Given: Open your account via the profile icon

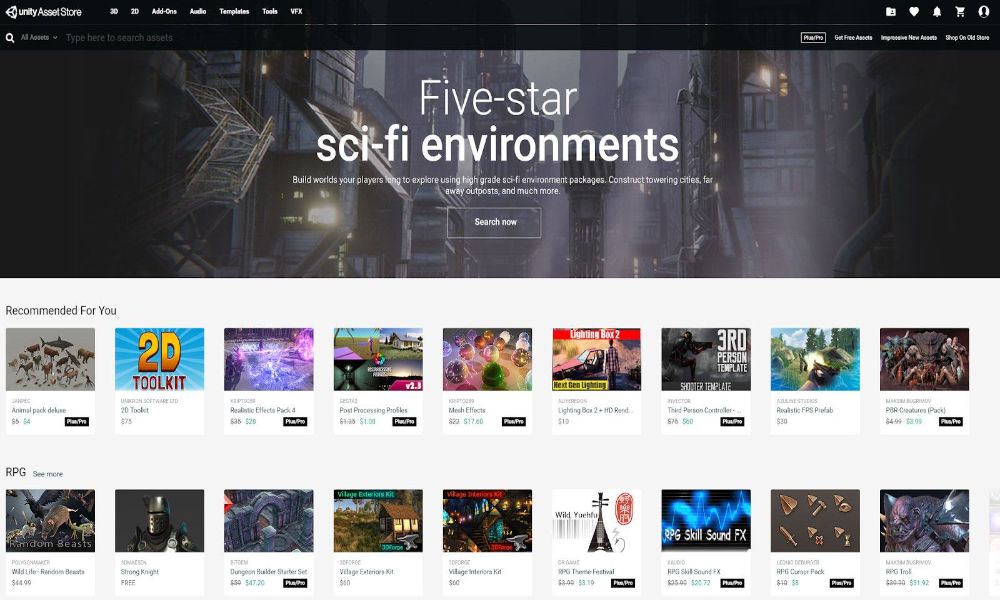Looking at the screenshot, I should pyautogui.click(x=984, y=11).
